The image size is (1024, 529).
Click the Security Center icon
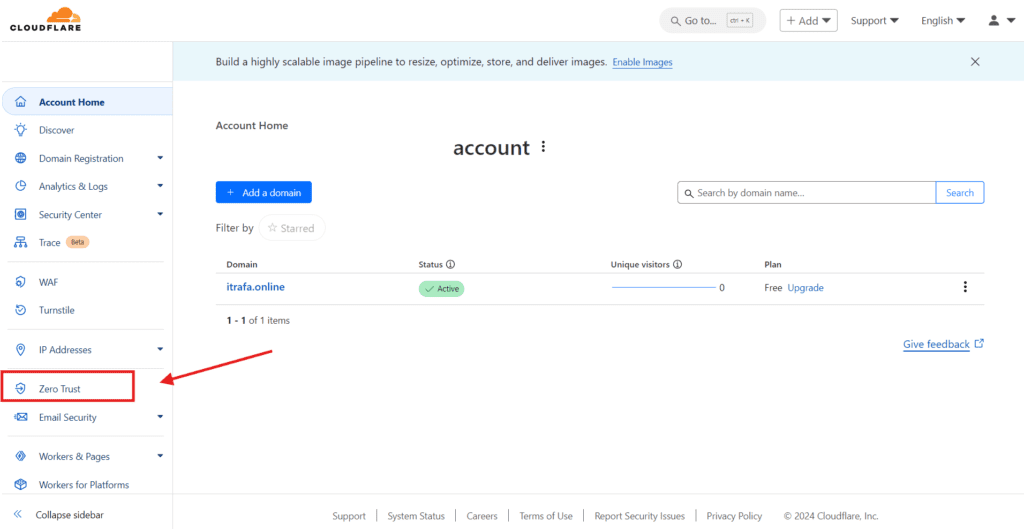pyautogui.click(x=21, y=214)
